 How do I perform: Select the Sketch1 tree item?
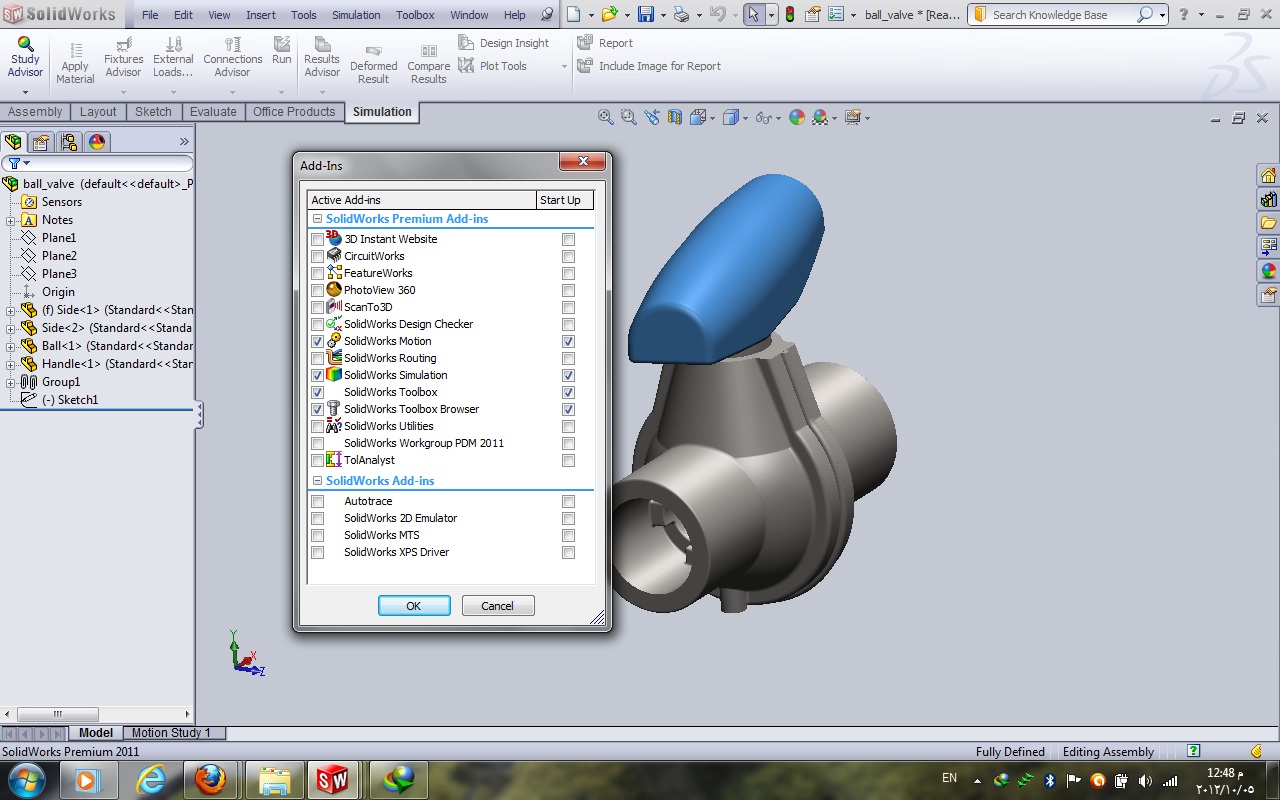pos(69,400)
